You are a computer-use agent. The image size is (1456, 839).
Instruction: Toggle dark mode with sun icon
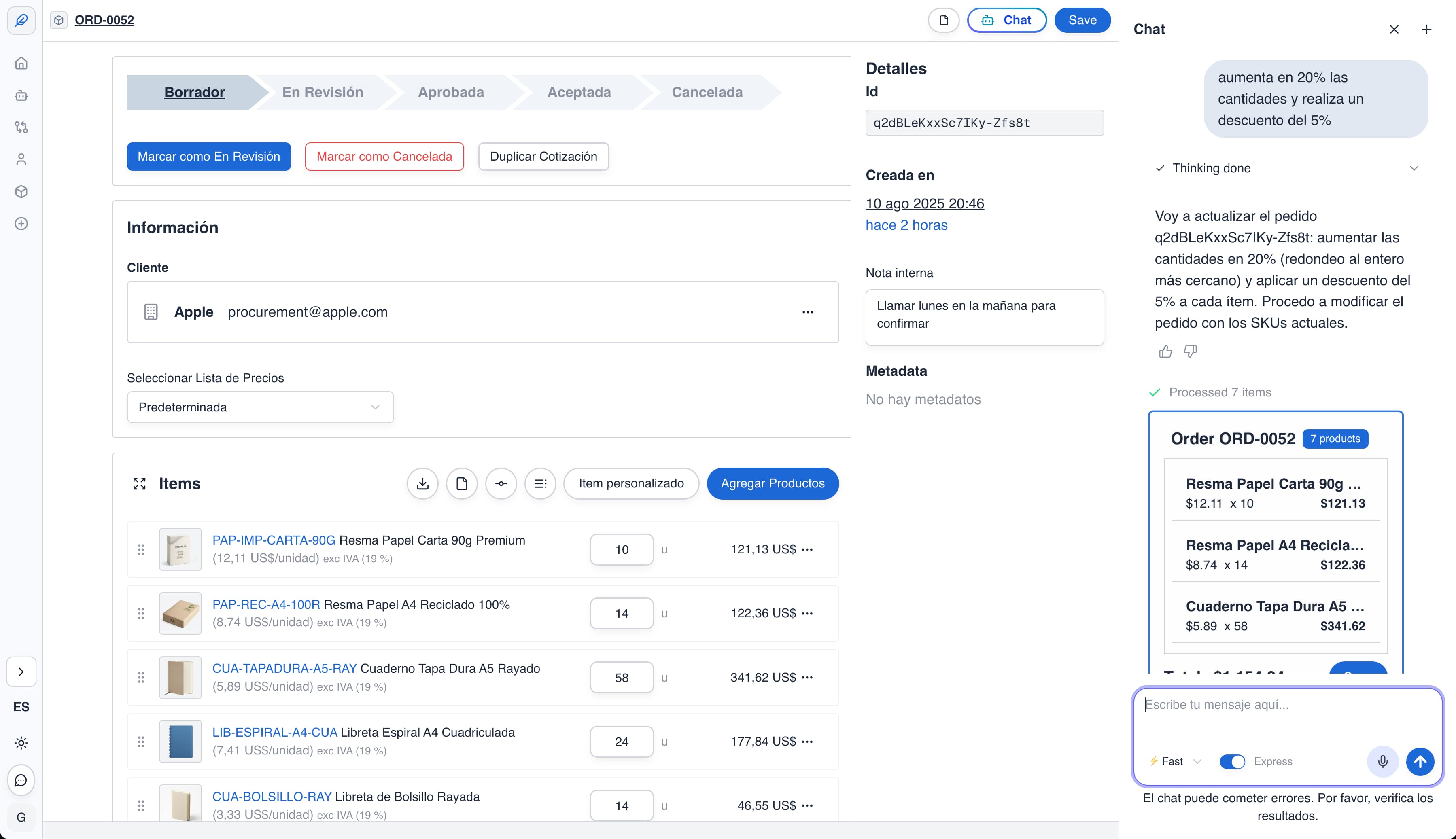click(x=21, y=744)
